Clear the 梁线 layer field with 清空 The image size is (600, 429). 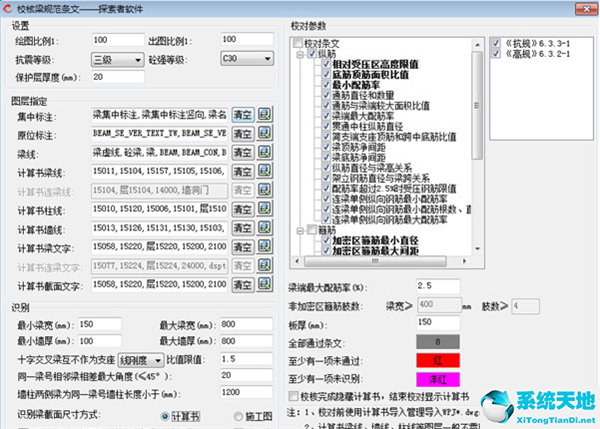[x=243, y=153]
